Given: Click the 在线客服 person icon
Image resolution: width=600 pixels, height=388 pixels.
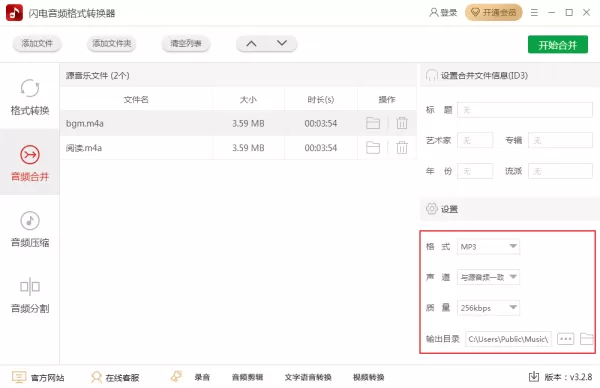Looking at the screenshot, I should click(x=96, y=377).
